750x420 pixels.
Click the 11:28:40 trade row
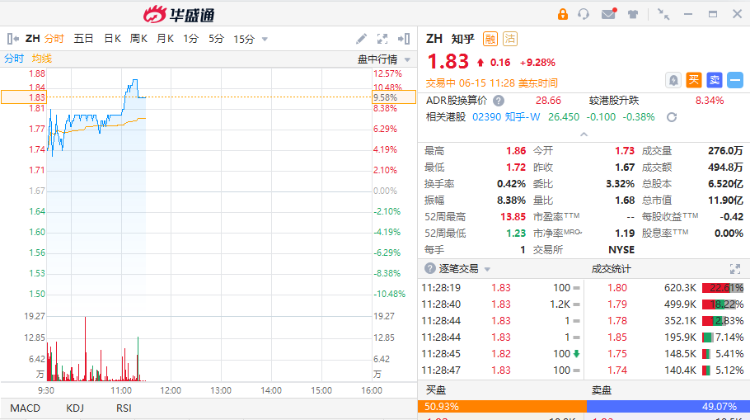click(x=501, y=304)
